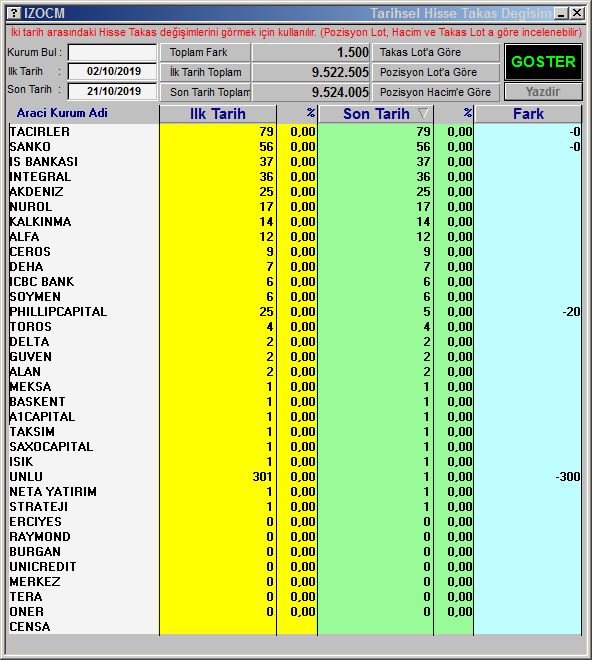Select the GUVEN row
Screen dimensions: 592x660
click(295, 357)
